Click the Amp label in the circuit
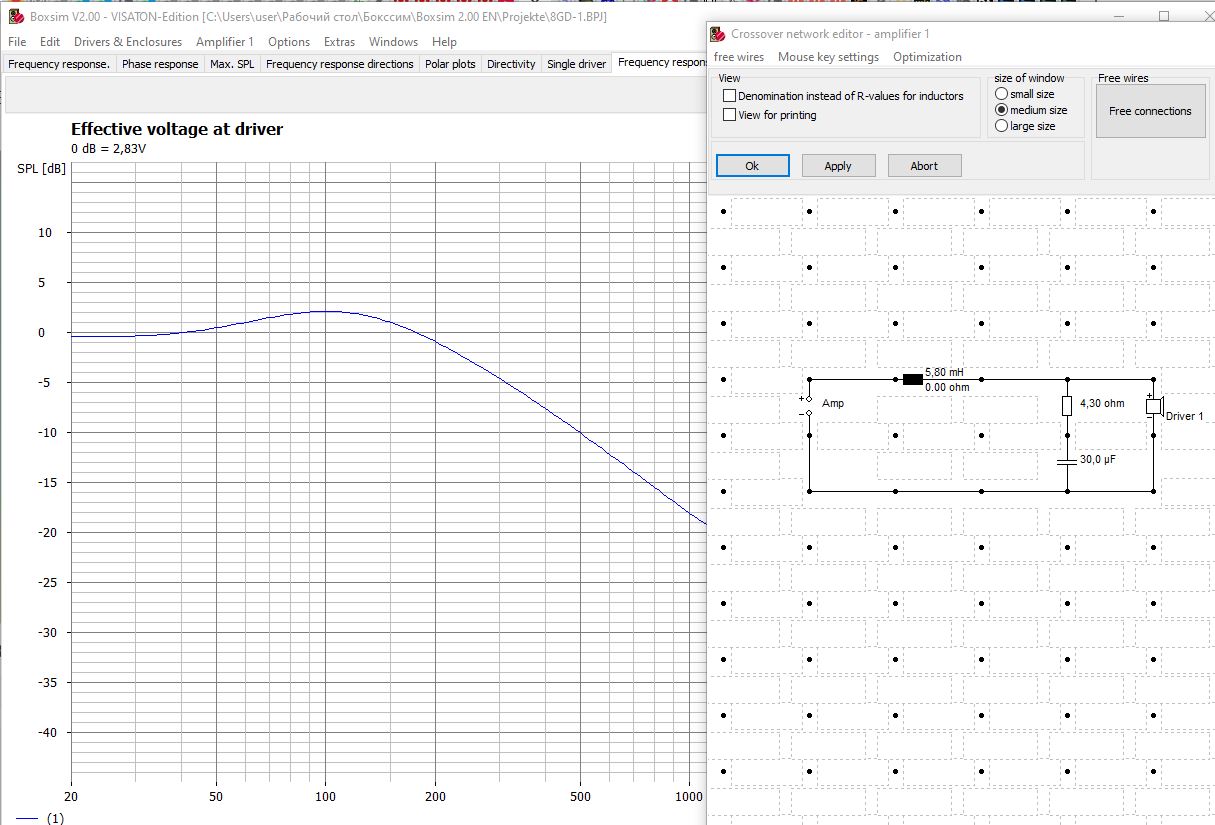1215x825 pixels. pyautogui.click(x=832, y=403)
